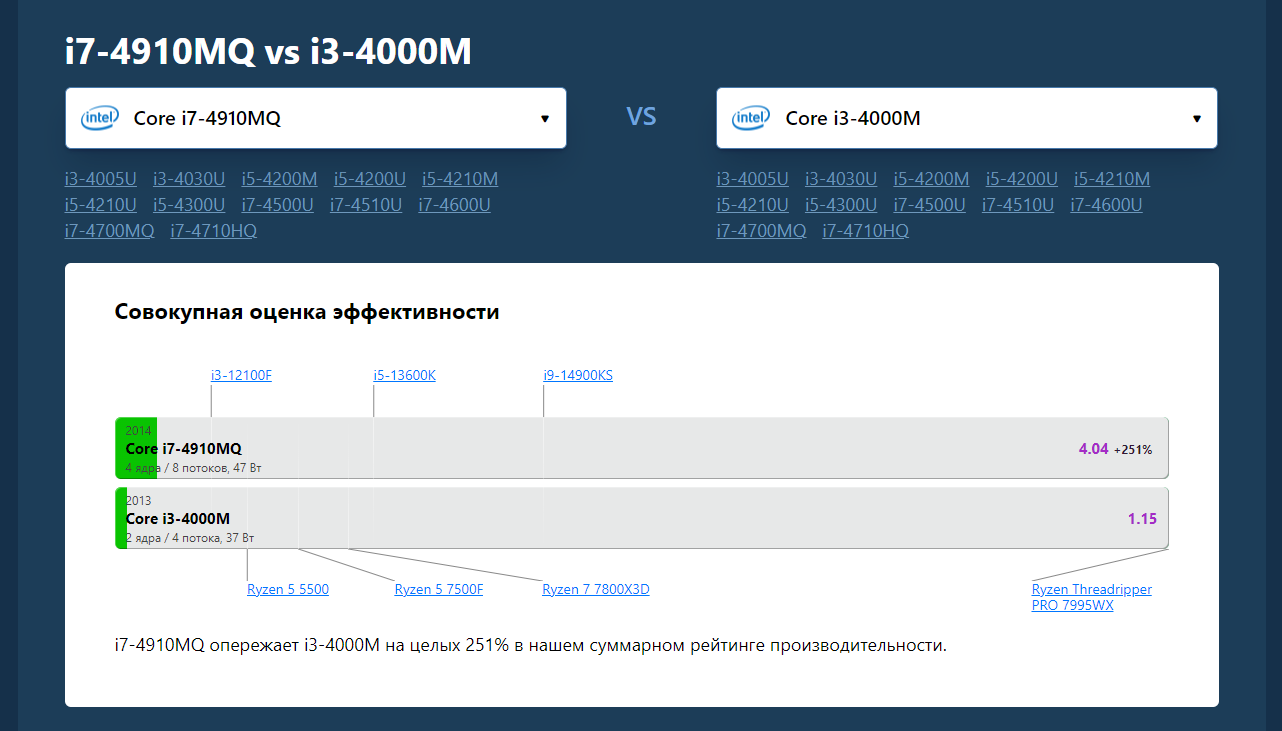Follow i7-4600U link under the i3-4000M selector

tap(1106, 205)
